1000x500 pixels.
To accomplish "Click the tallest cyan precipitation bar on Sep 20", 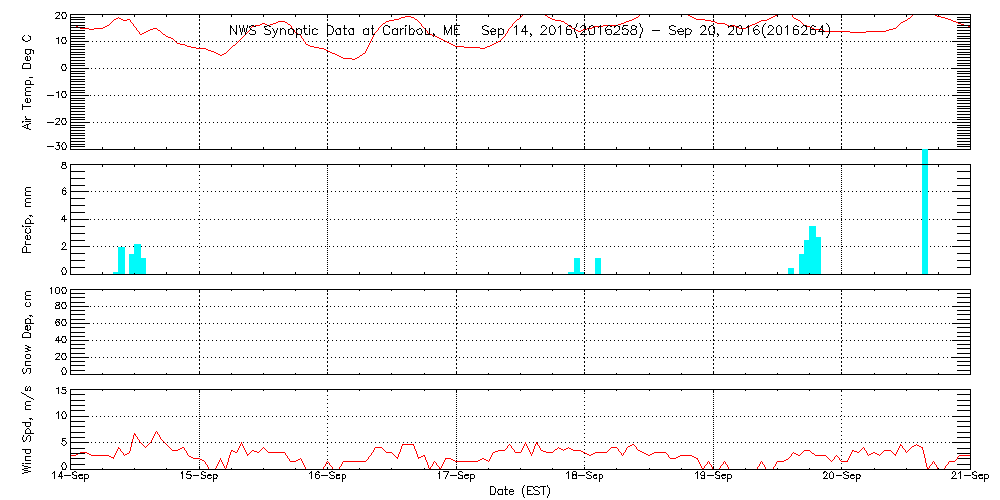I will tap(925, 210).
